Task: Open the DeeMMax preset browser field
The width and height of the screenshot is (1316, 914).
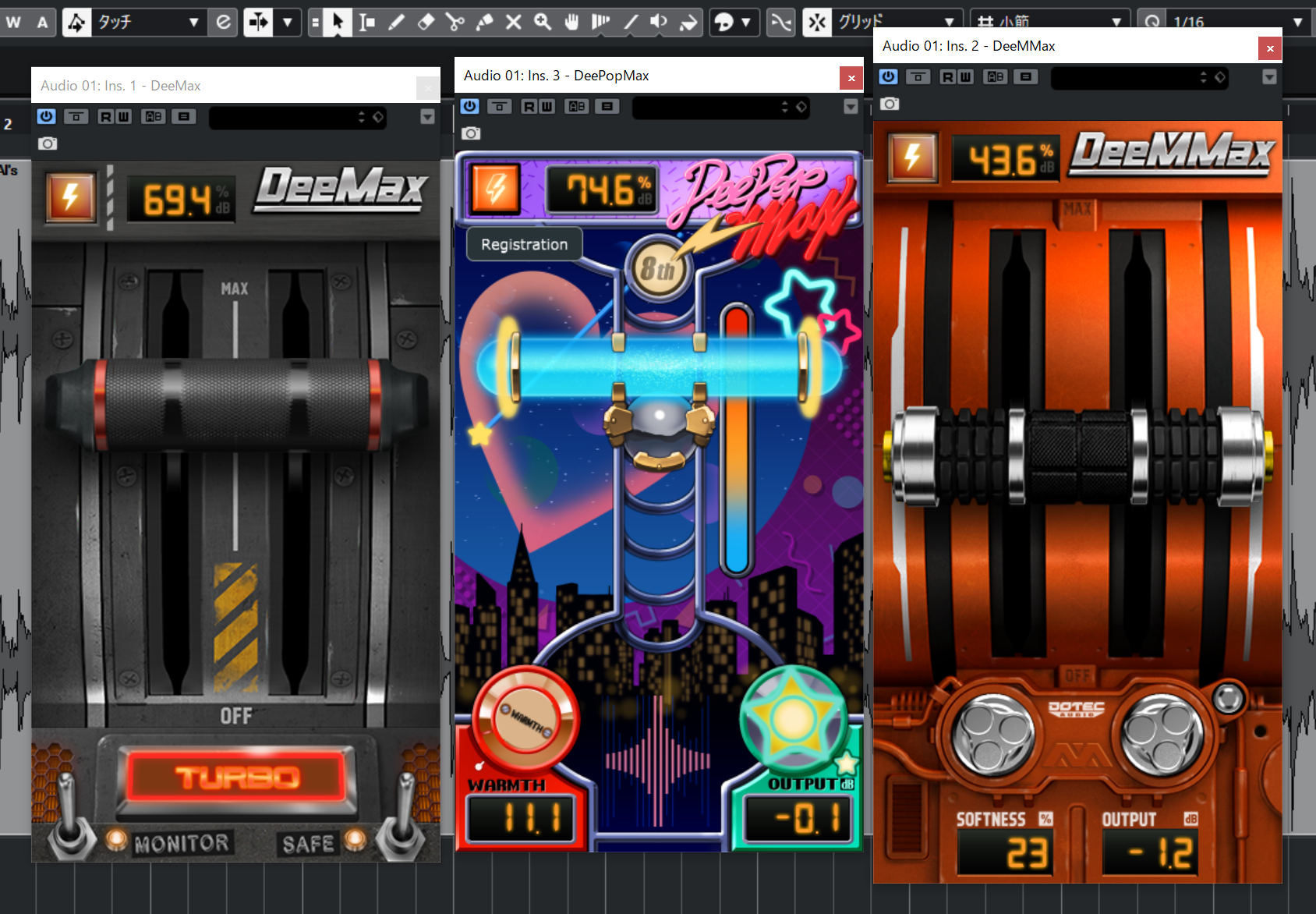Action: point(1140,77)
